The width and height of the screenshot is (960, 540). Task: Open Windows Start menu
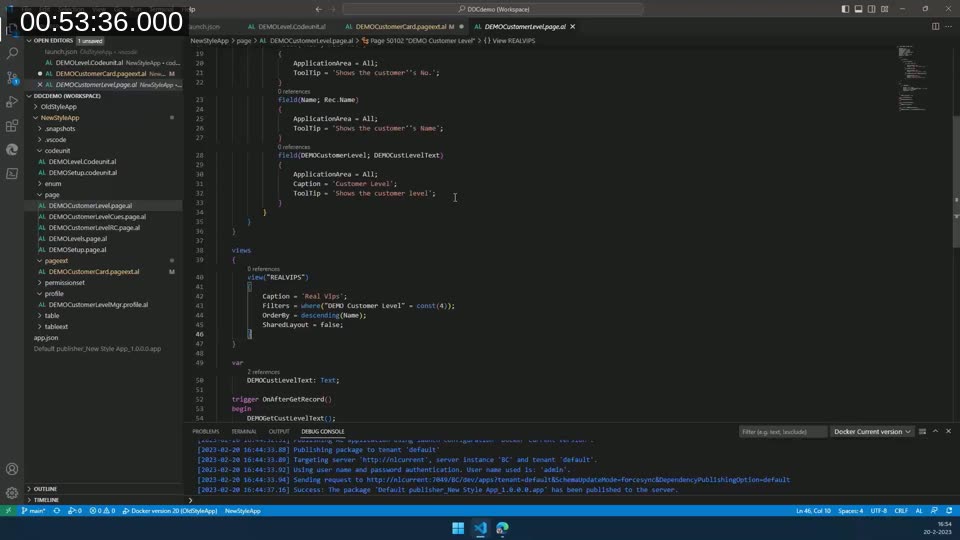coord(458,528)
